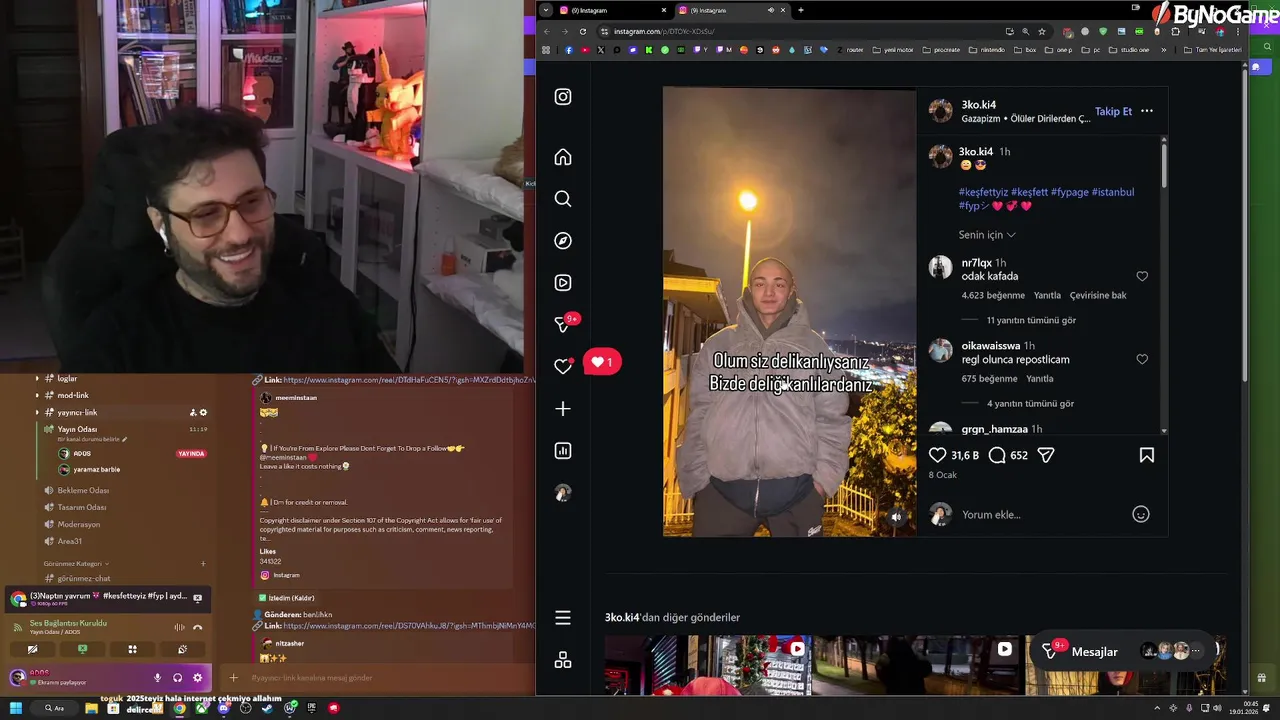1280x720 pixels.
Task: Expand the loglar channel in Discord
Action: click(37, 378)
